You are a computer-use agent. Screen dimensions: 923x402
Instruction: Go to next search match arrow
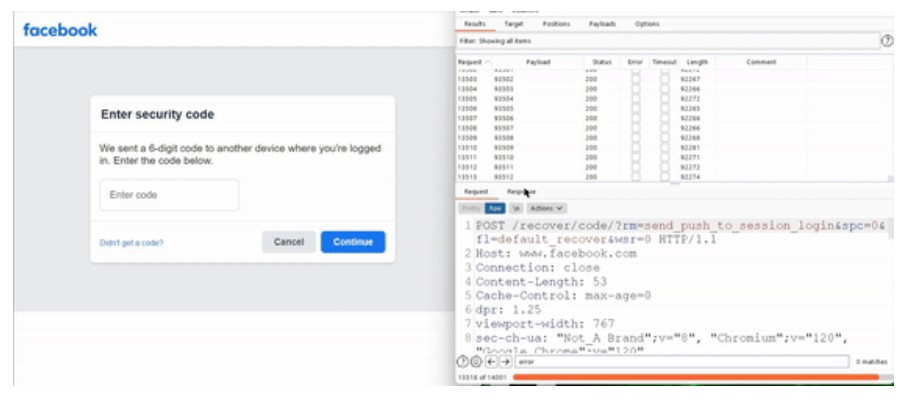point(504,362)
